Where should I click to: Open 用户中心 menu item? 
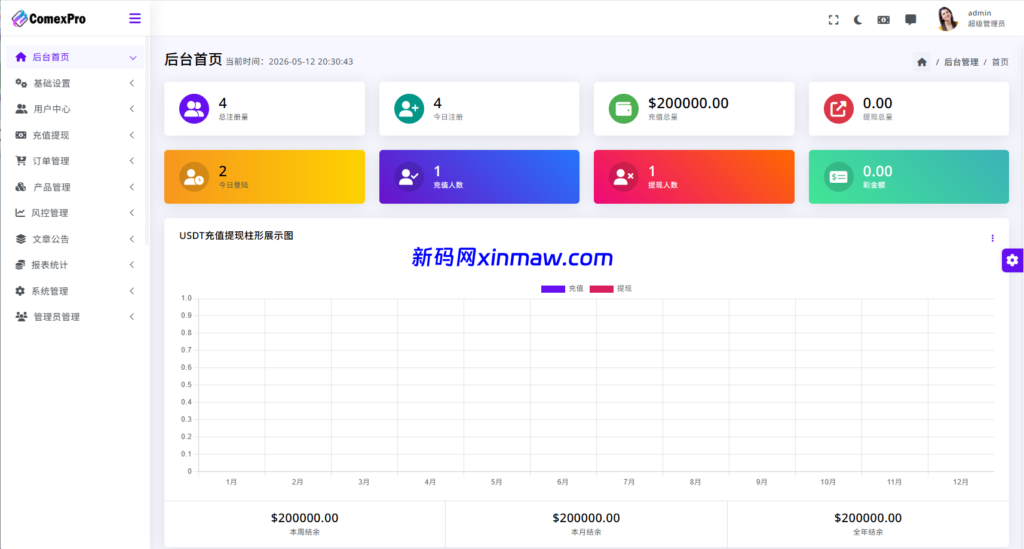[x=75, y=109]
